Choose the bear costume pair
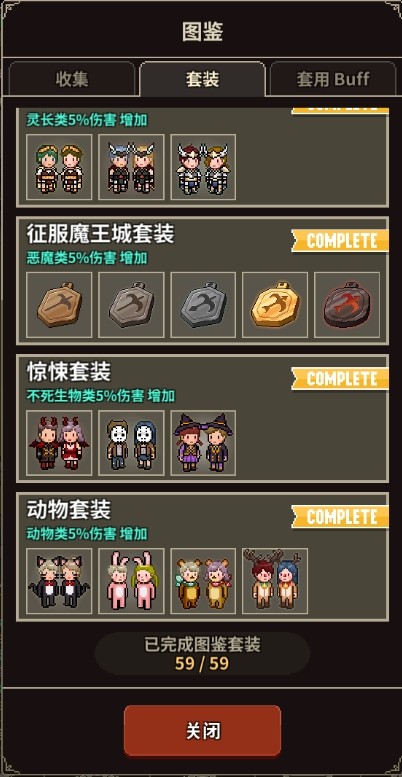 point(203,581)
